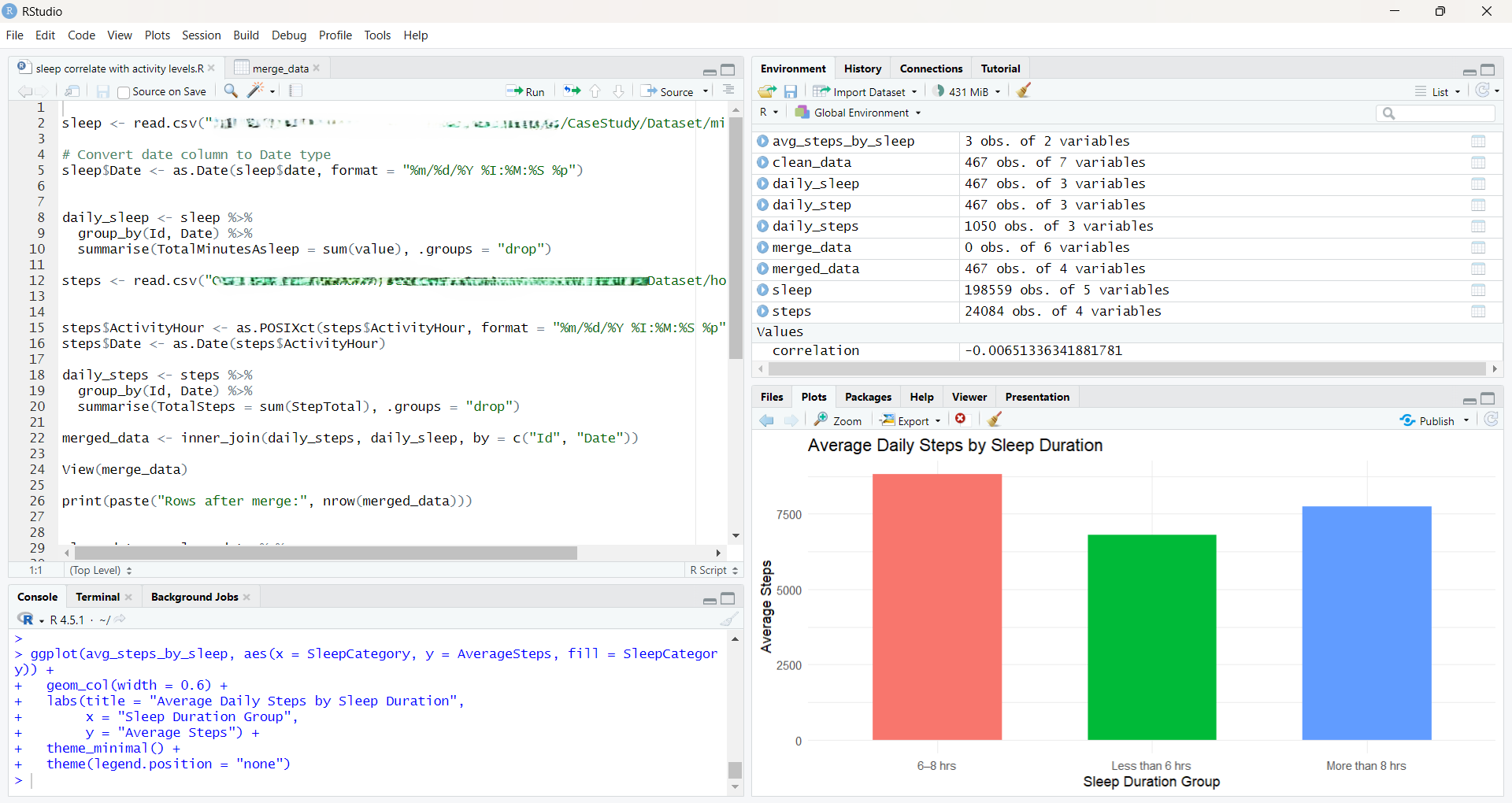Click the Environment search field

[x=1436, y=113]
